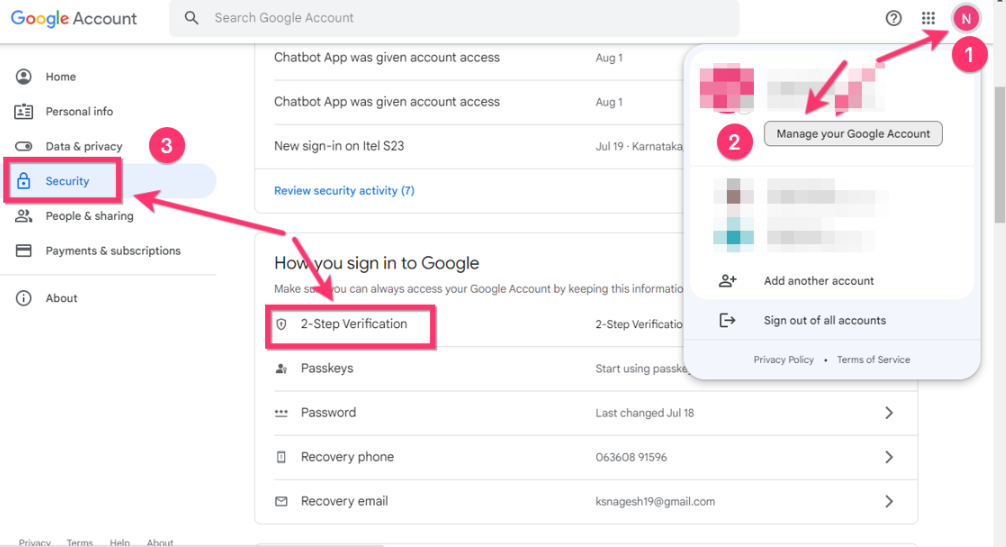The width and height of the screenshot is (1006, 547).
Task: Open the Recovery email row chevron
Action: click(x=888, y=501)
